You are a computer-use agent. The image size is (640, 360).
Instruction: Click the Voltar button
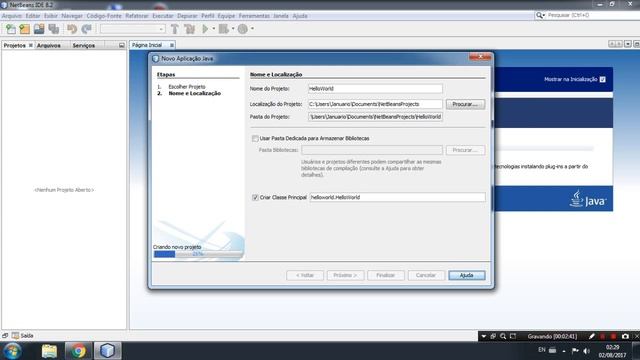[x=304, y=276]
